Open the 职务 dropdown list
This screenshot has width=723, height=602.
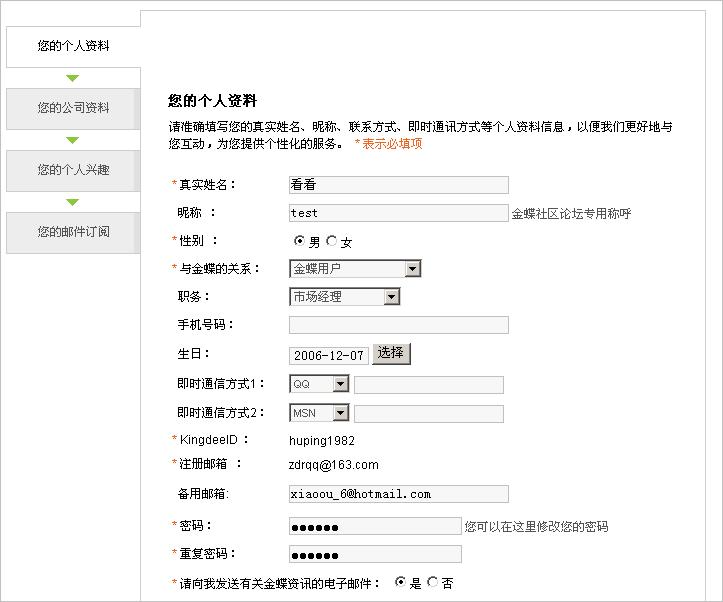(391, 297)
